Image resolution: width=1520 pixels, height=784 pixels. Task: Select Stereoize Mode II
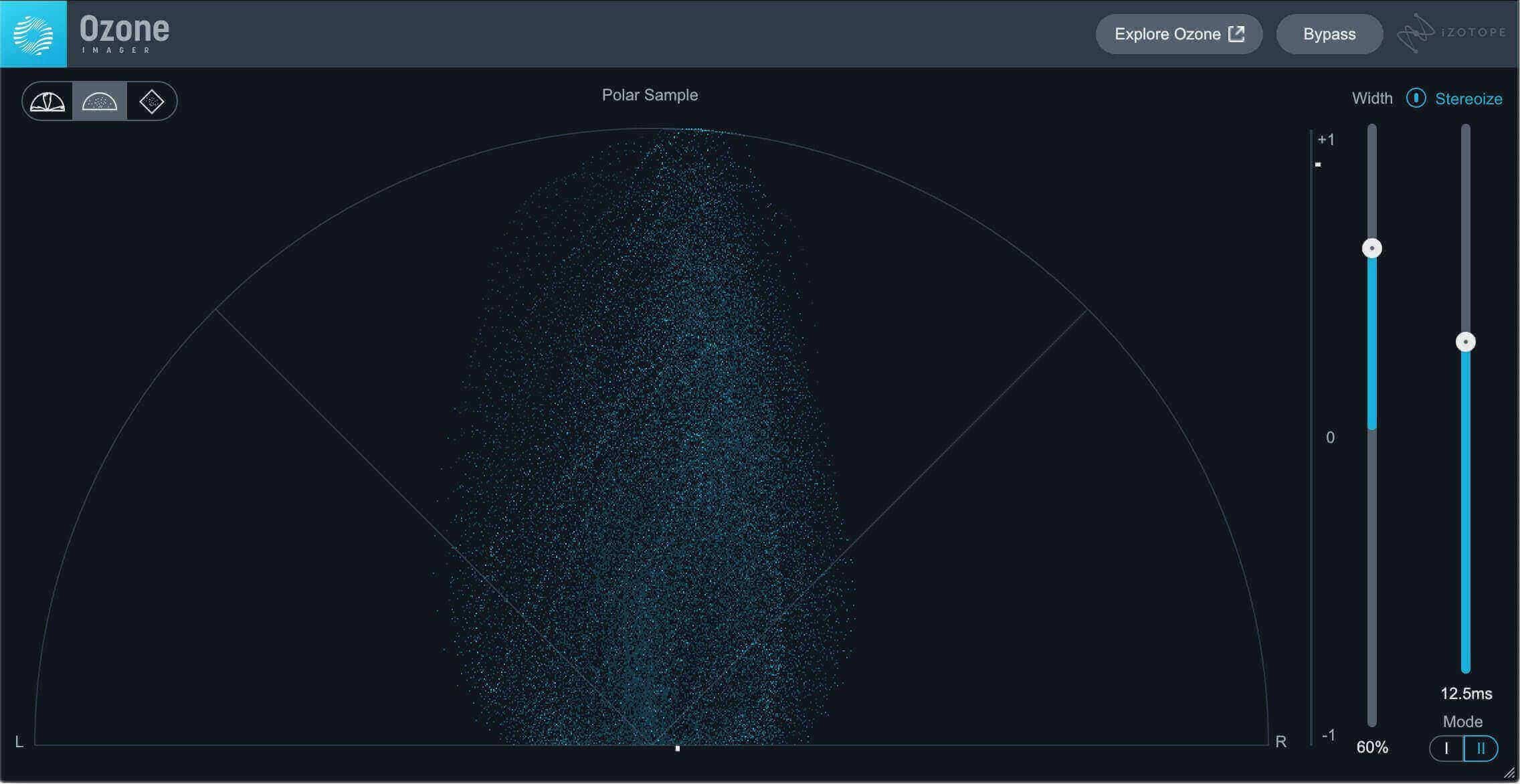[x=1481, y=749]
